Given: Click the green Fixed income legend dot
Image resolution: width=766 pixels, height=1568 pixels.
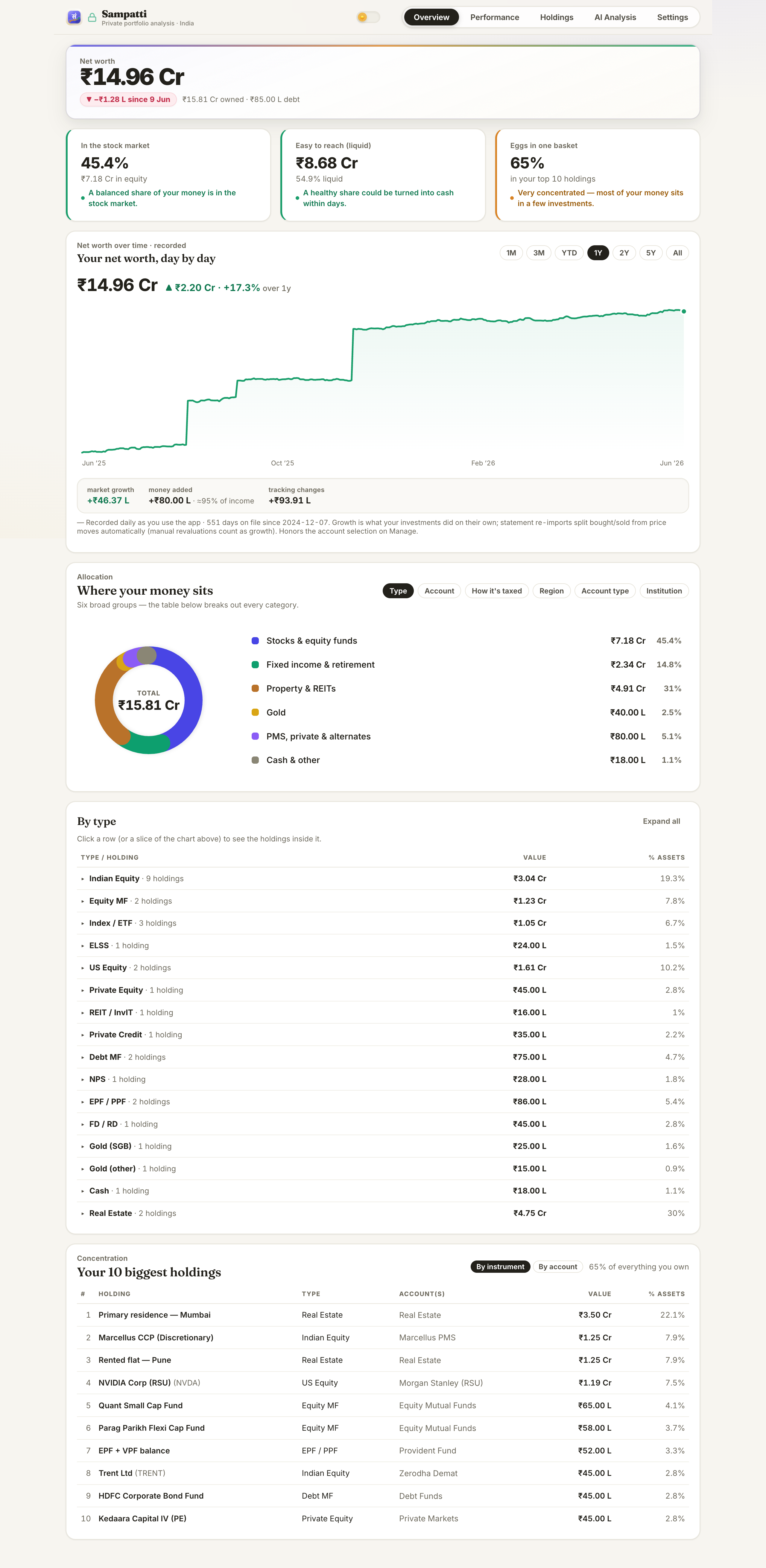Looking at the screenshot, I should click(255, 665).
